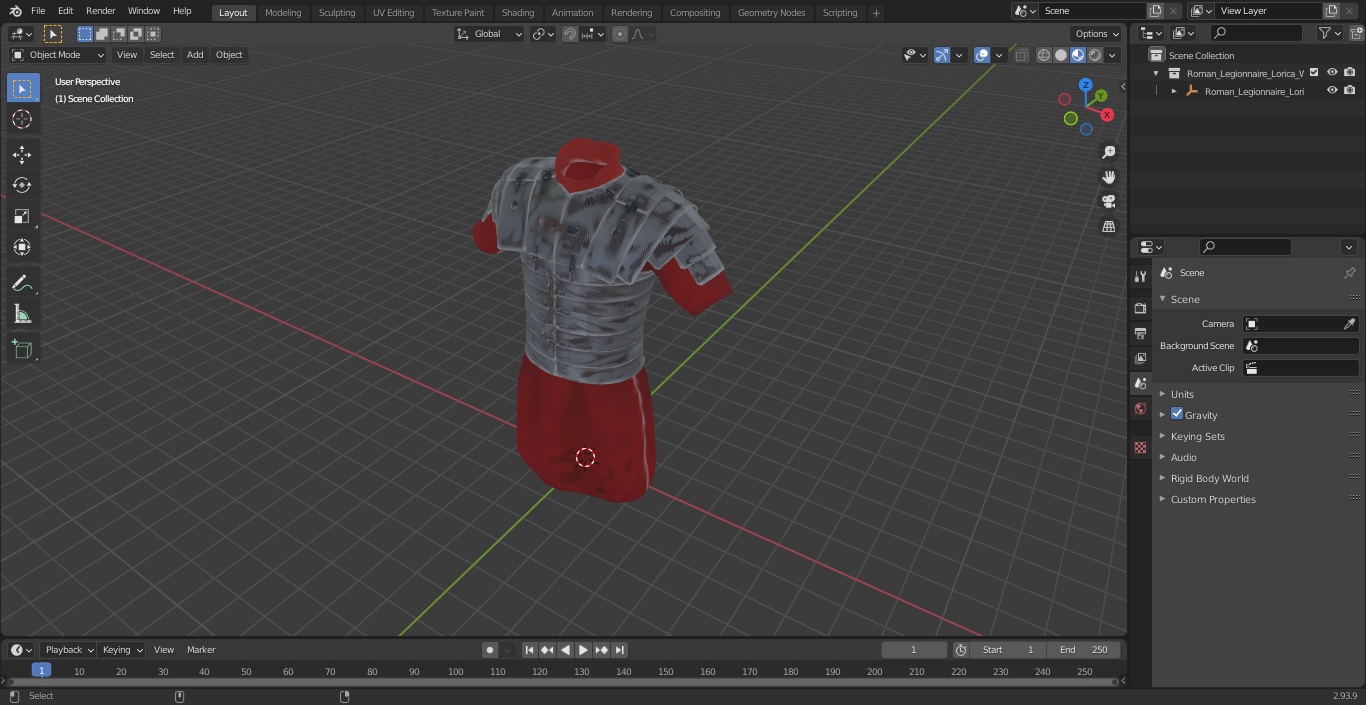1366x705 pixels.
Task: Open the Global transform orientation dropdown
Action: [490, 34]
